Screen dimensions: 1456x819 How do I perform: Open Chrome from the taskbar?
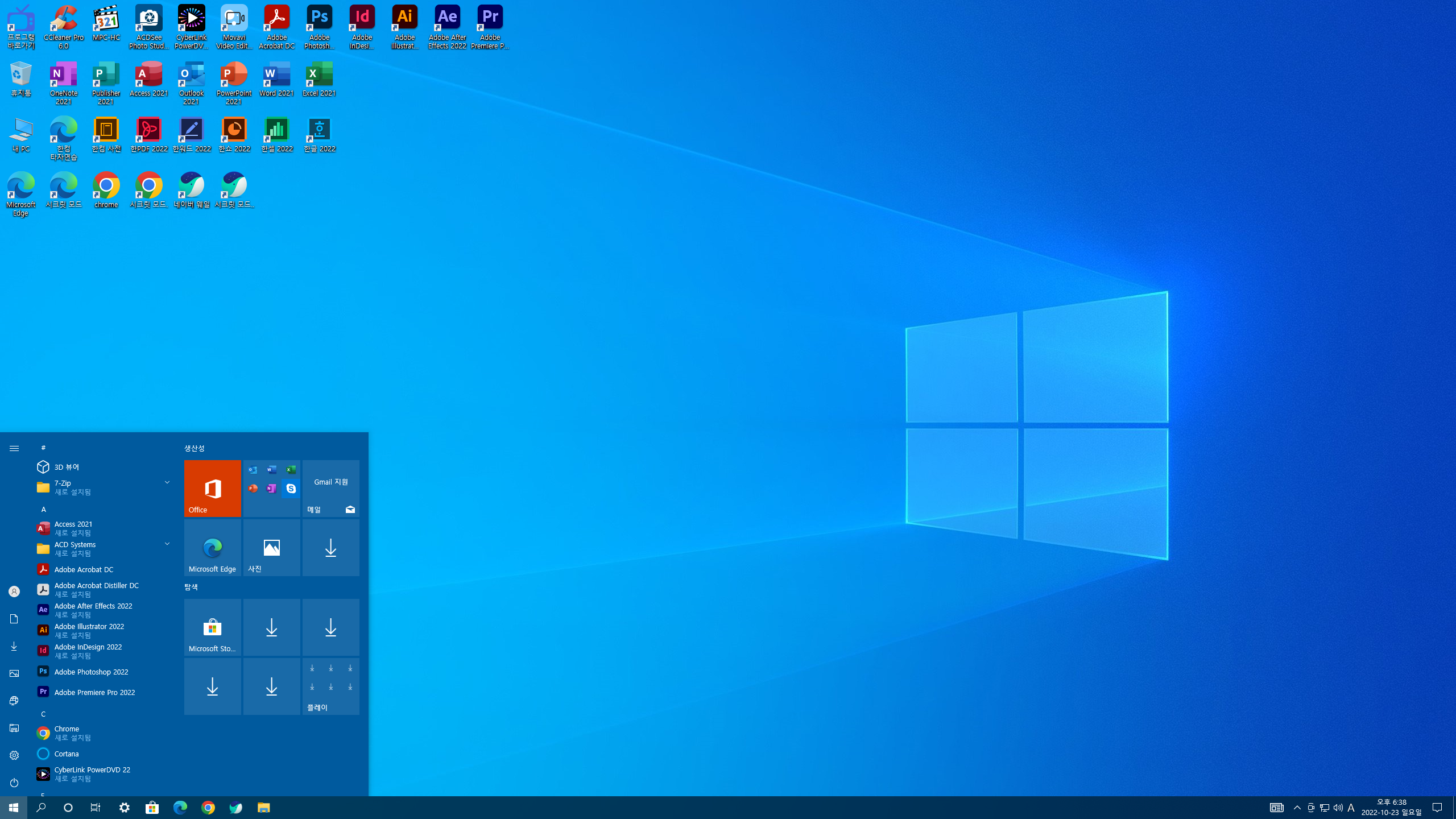(208, 808)
